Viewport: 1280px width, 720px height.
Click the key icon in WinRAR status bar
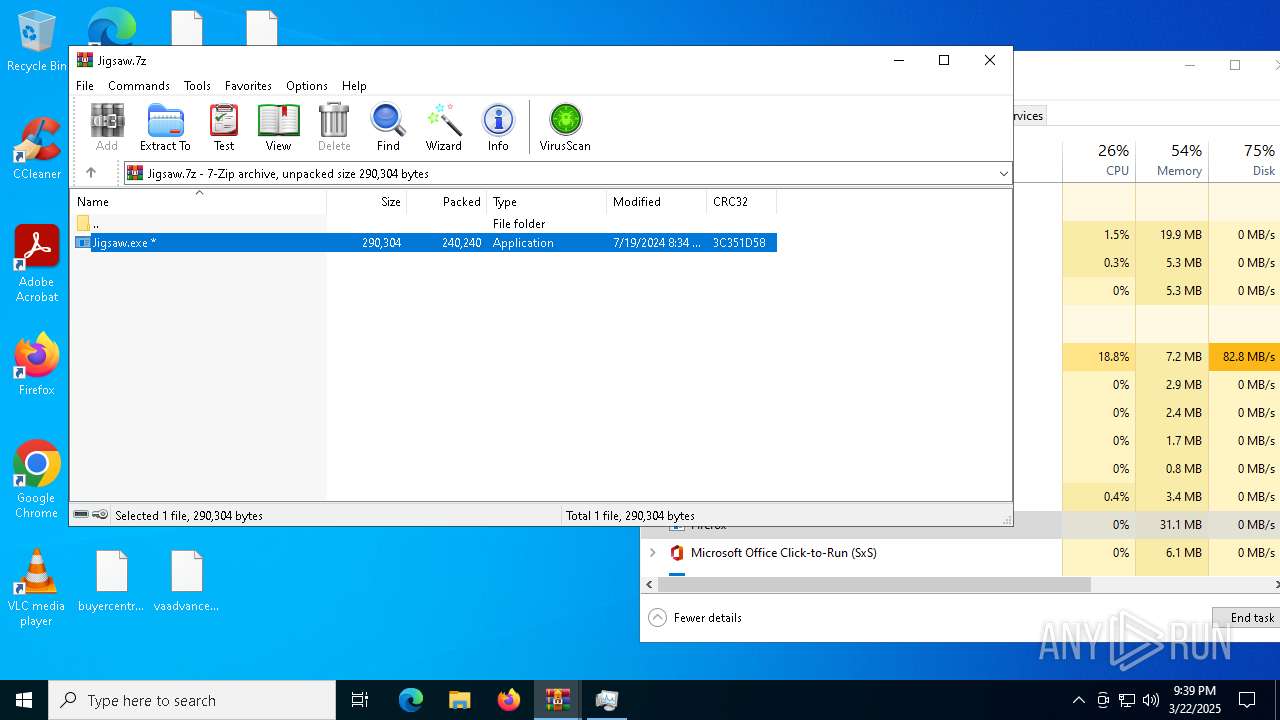coord(100,515)
